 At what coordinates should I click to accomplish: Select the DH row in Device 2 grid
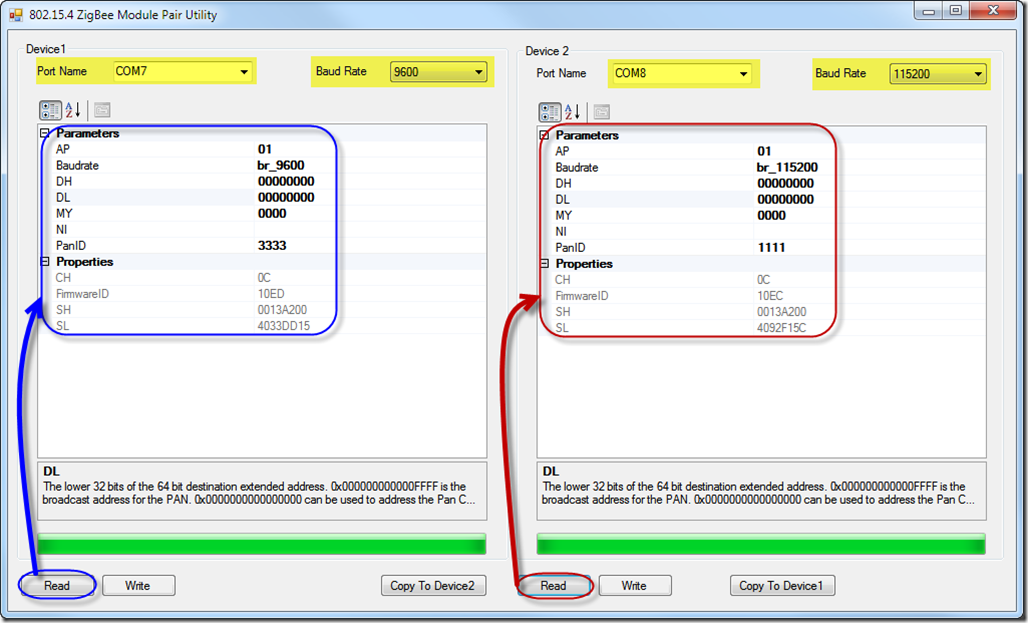point(761,184)
